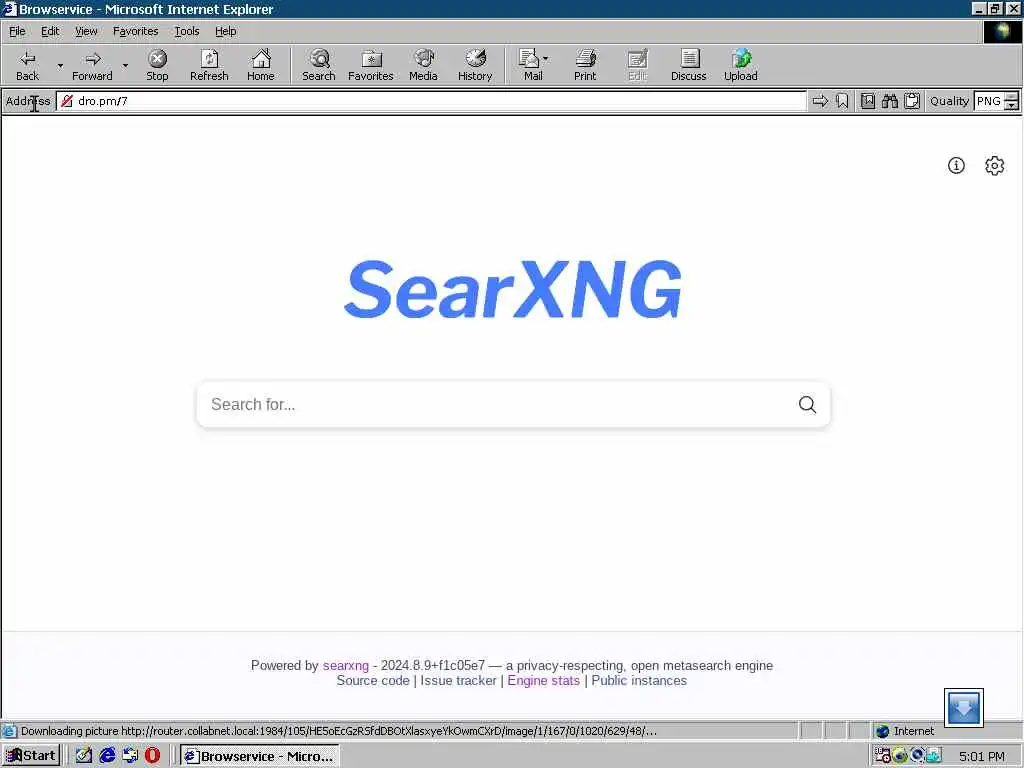This screenshot has height=768, width=1024.
Task: Show the History pane
Action: [x=475, y=65]
